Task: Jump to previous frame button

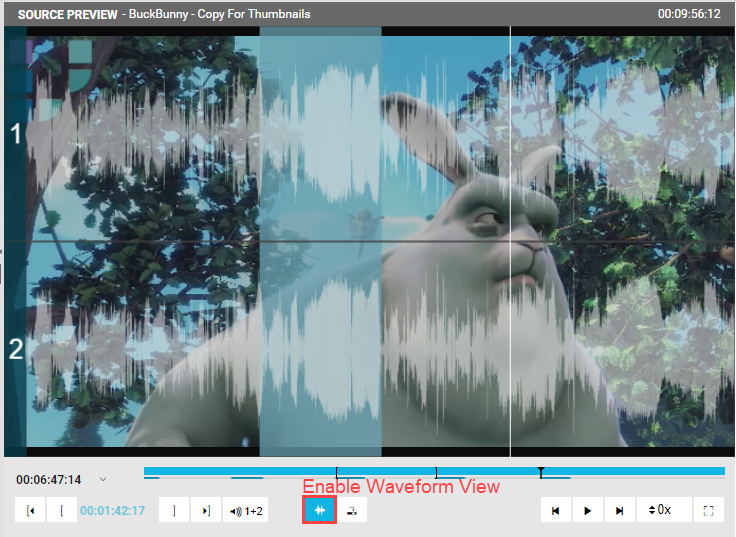Action: click(556, 510)
